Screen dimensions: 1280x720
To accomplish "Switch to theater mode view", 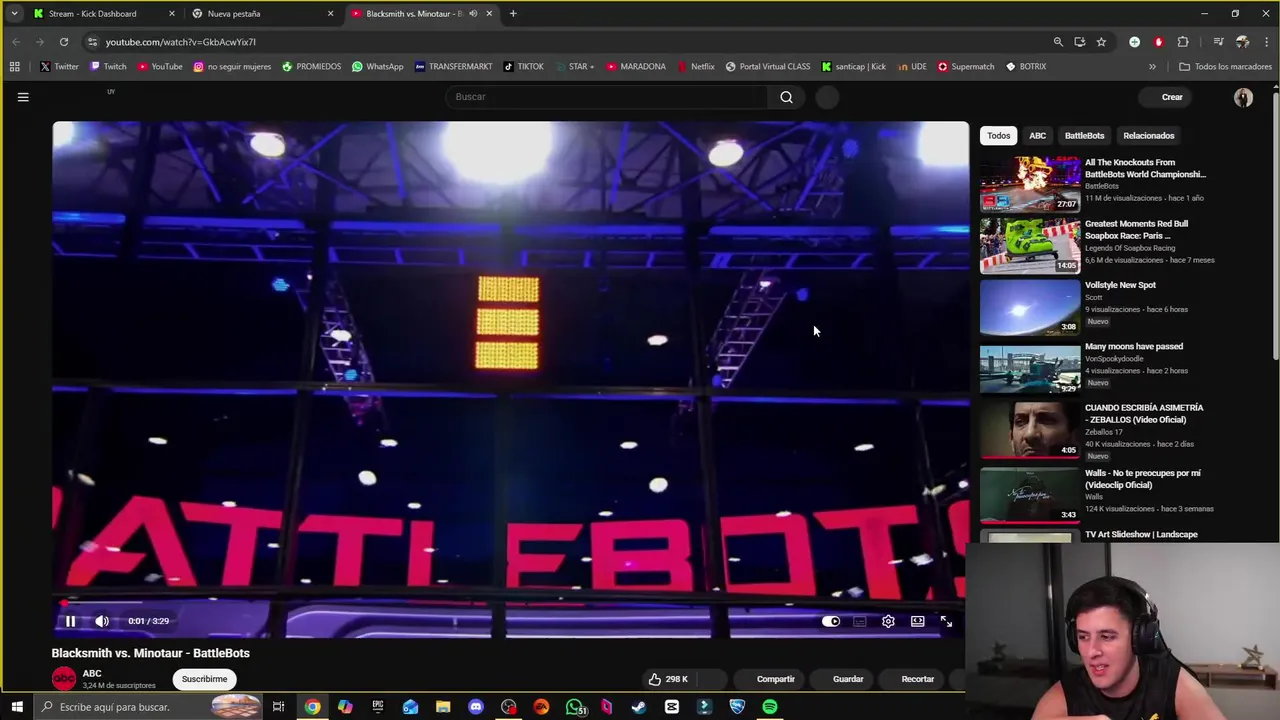I will (917, 621).
